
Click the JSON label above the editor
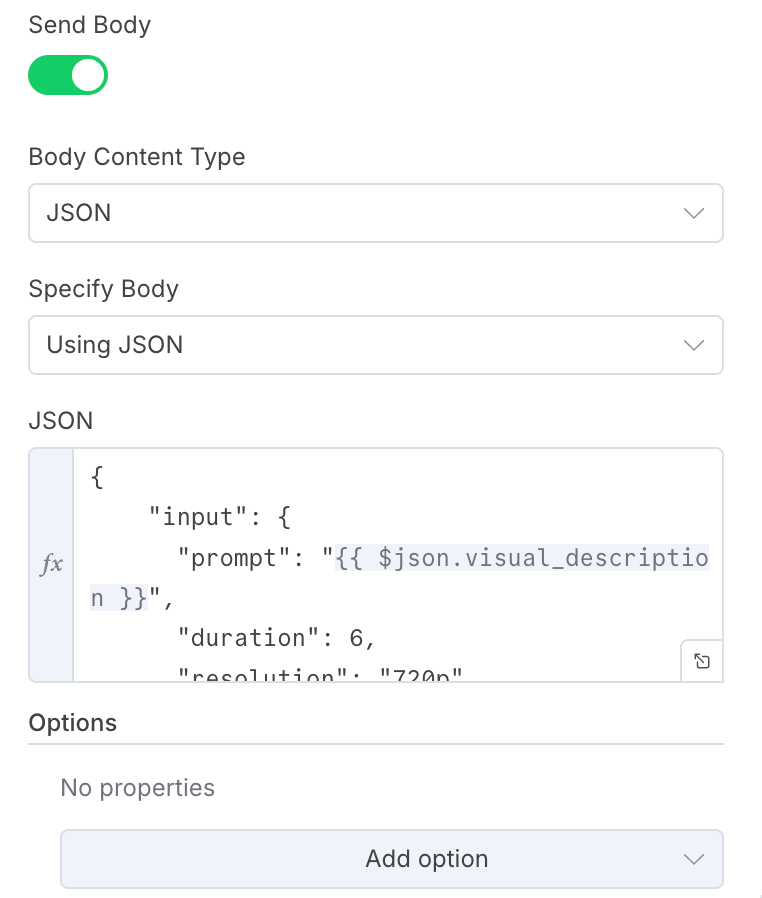[x=60, y=421]
